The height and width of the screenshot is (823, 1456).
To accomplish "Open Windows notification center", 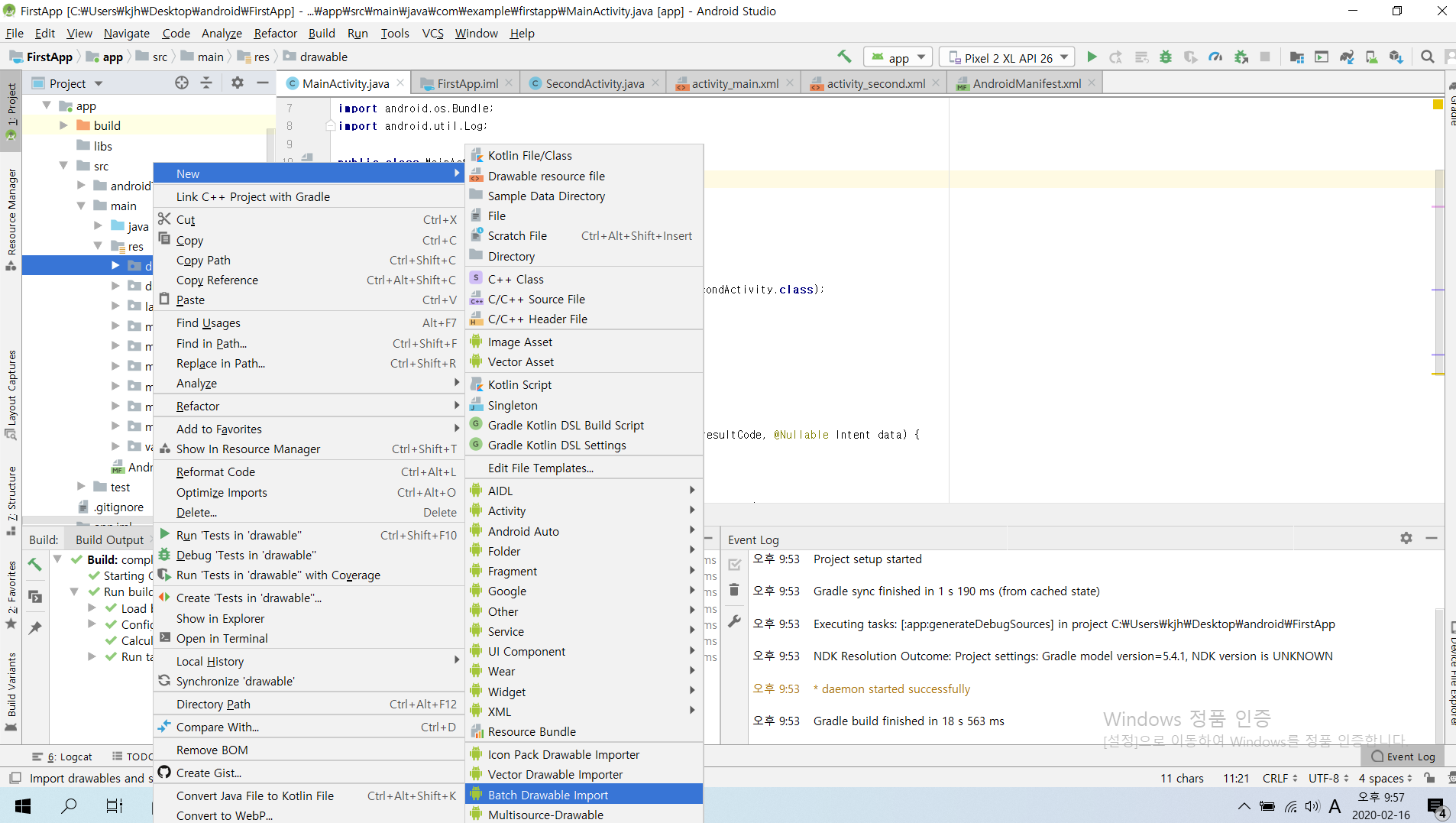I will point(1435,807).
